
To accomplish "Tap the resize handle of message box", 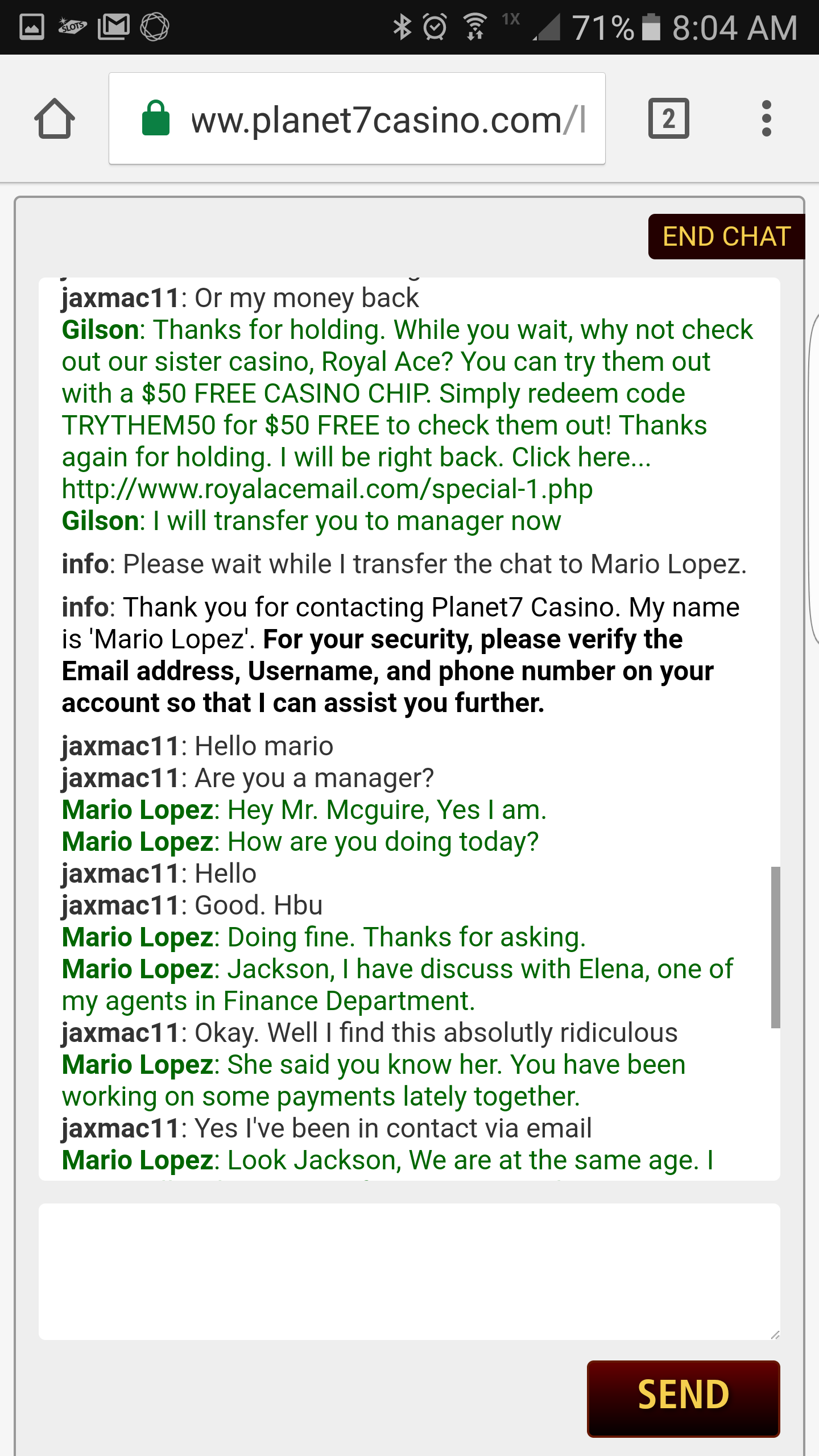I will pyautogui.click(x=775, y=1334).
